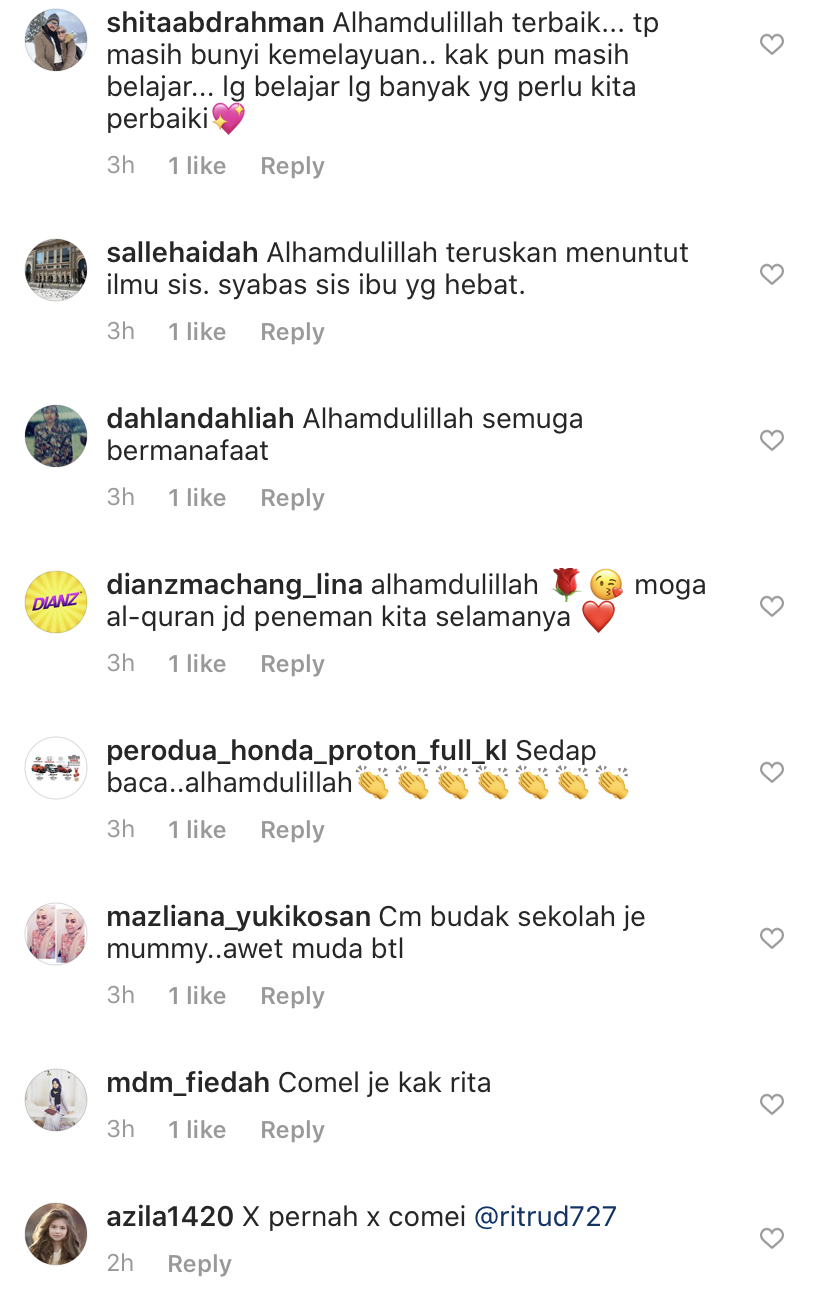Like mdm_fiedah's comment with the heart
Image resolution: width=828 pixels, height=1305 pixels.
[771, 1104]
